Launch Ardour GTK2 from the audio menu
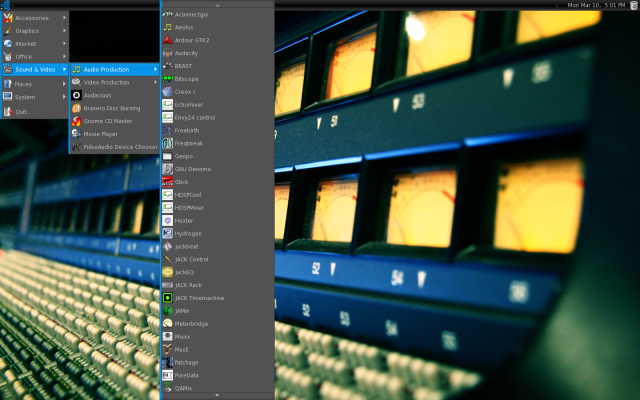This screenshot has width=640, height=400. (x=193, y=40)
